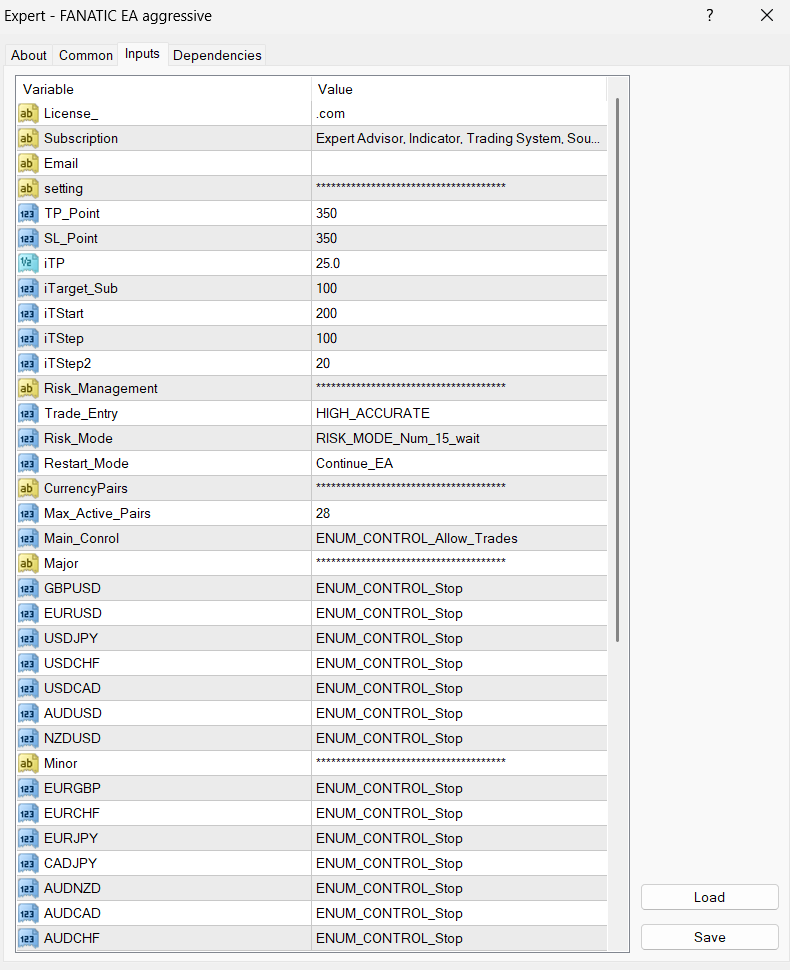The image size is (790, 970).
Task: Click the integer icon next to TP_Point
Action: click(28, 214)
